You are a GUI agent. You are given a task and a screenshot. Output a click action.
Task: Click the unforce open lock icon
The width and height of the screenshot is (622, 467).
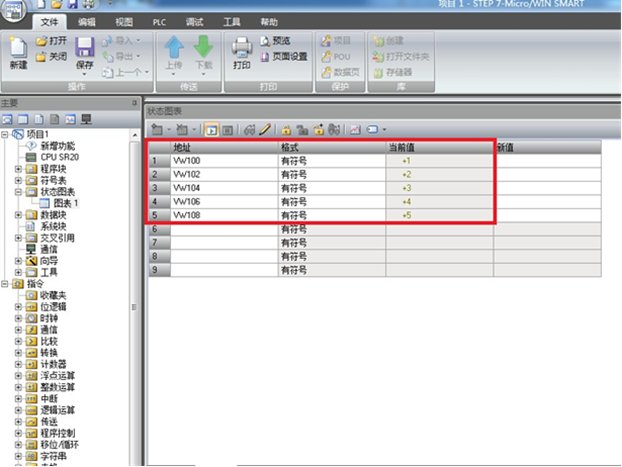pyautogui.click(x=302, y=129)
